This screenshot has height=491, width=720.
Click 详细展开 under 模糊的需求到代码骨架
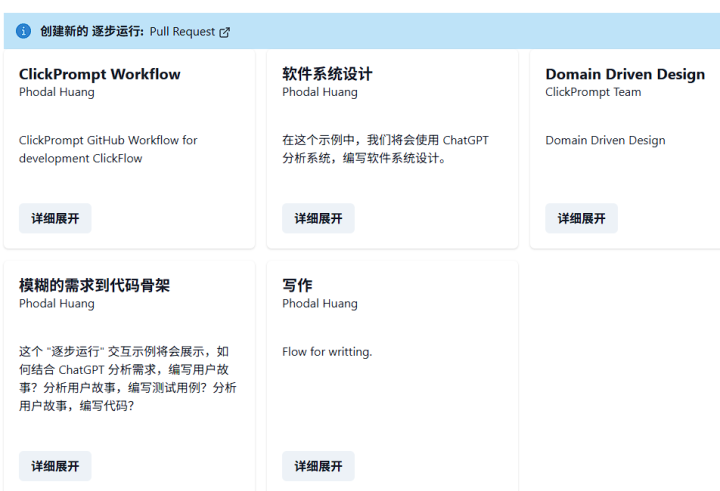(55, 466)
